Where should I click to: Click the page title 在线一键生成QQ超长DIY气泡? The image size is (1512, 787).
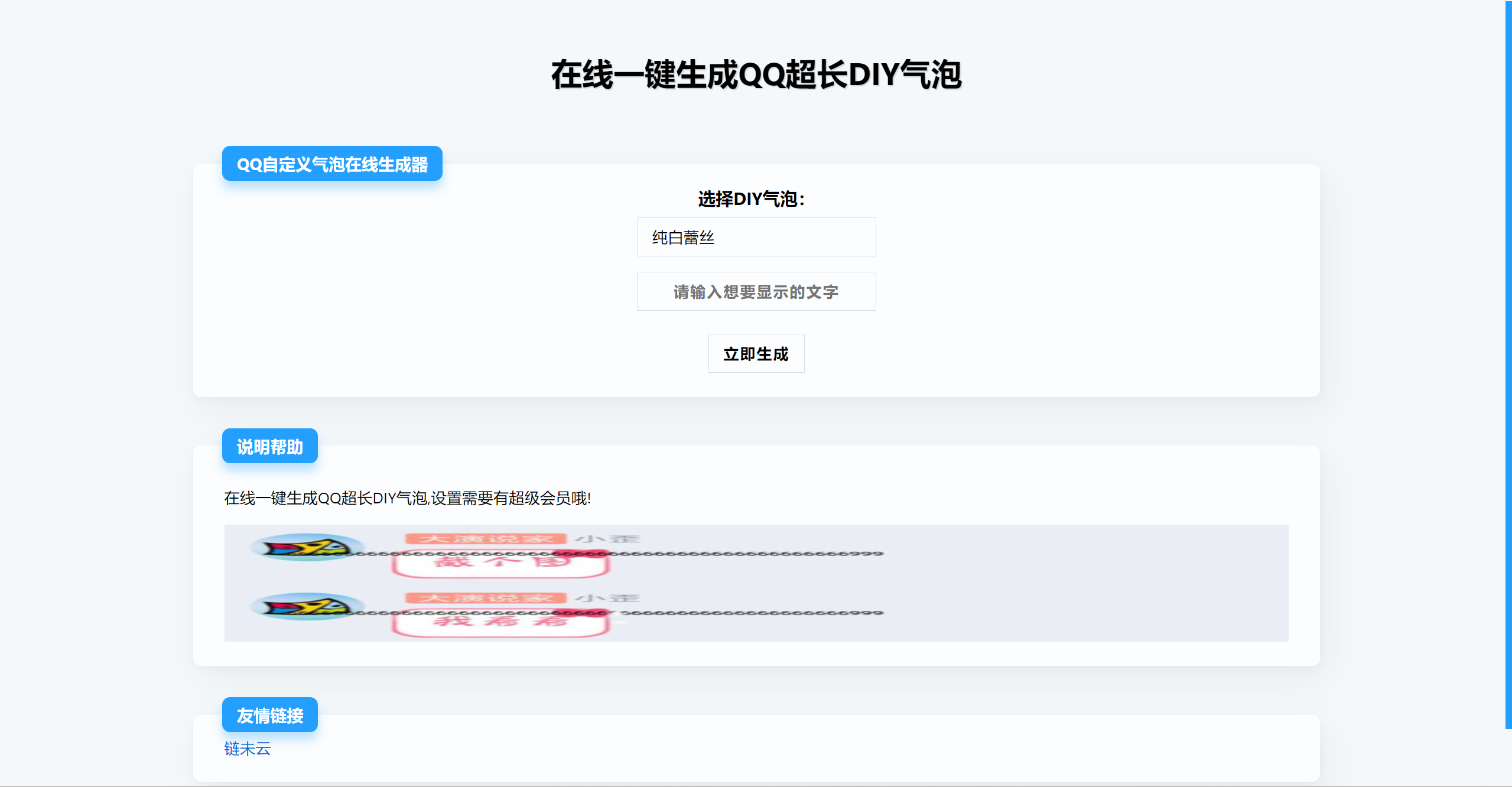[756, 75]
